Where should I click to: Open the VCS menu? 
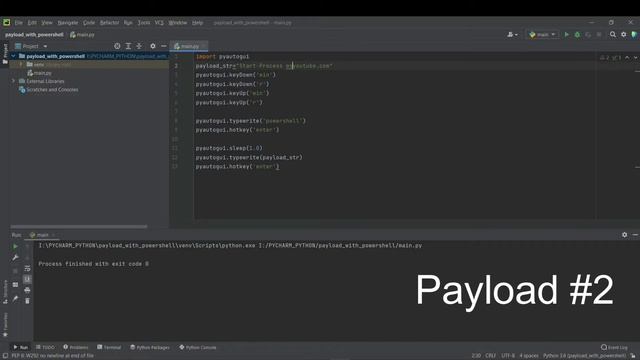coord(159,23)
